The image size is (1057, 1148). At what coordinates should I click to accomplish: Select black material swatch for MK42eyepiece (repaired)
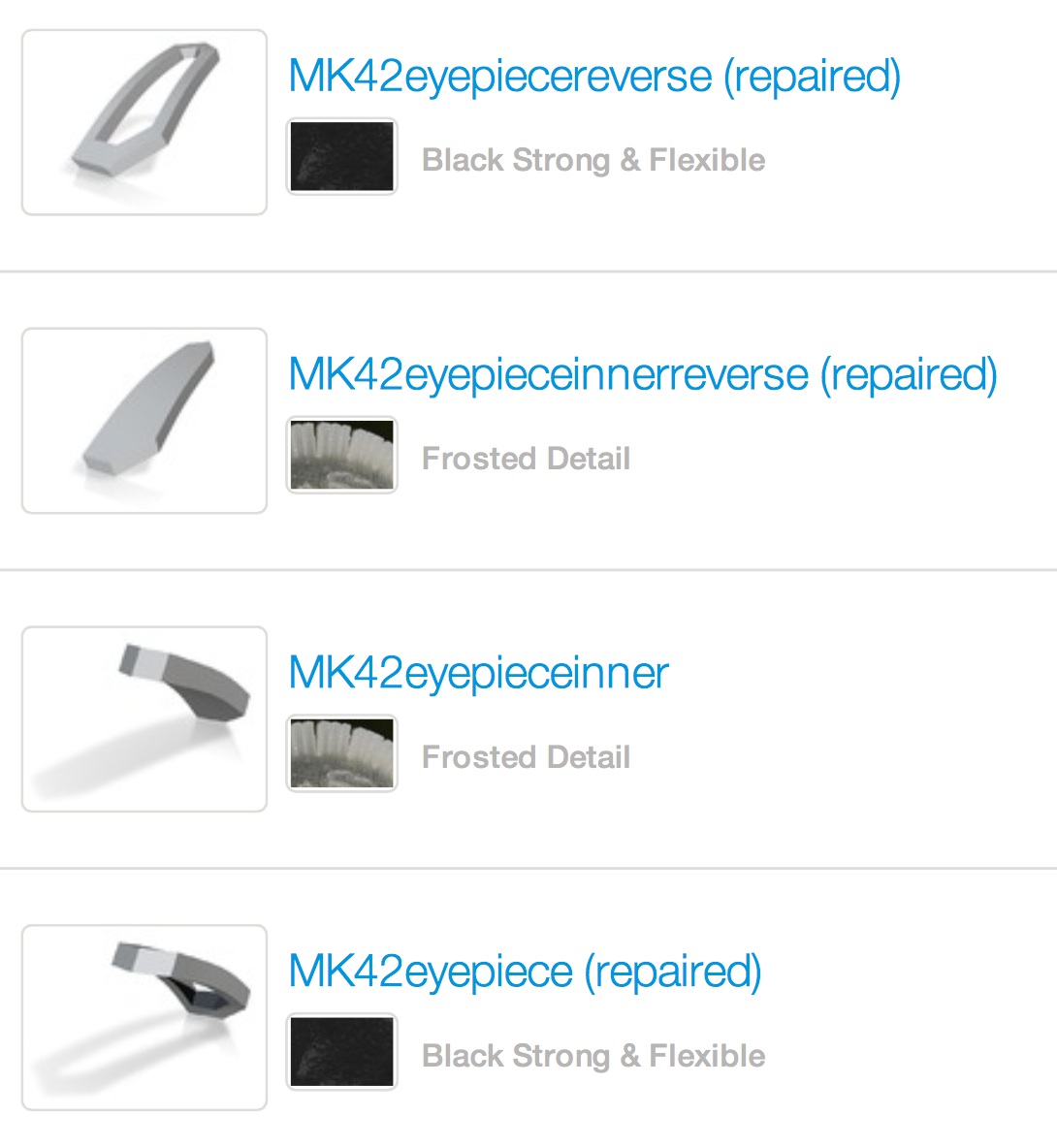click(342, 1052)
